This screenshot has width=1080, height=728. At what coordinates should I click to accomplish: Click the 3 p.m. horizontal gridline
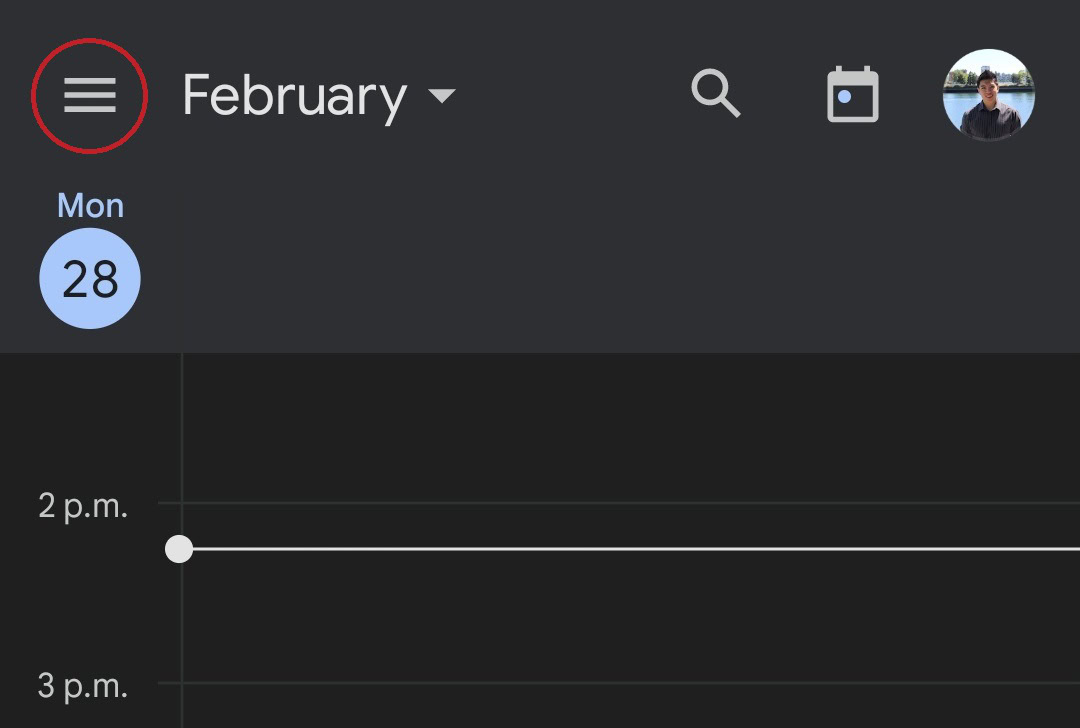click(630, 683)
